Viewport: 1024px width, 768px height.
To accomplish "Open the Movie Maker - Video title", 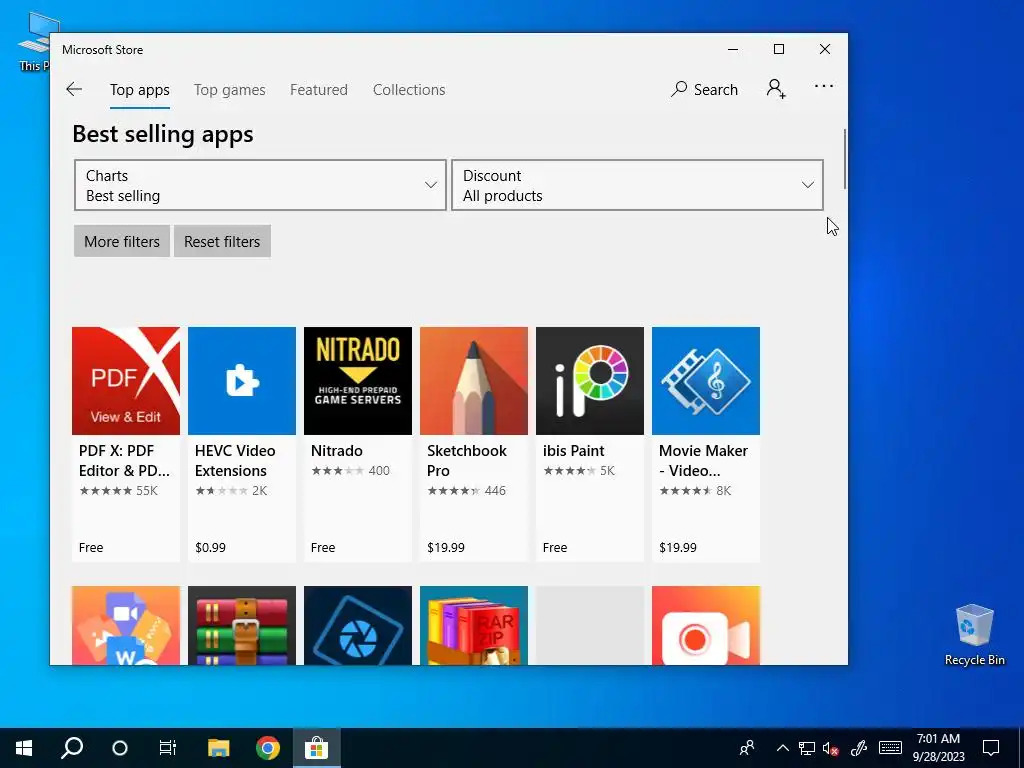I will pyautogui.click(x=703, y=460).
